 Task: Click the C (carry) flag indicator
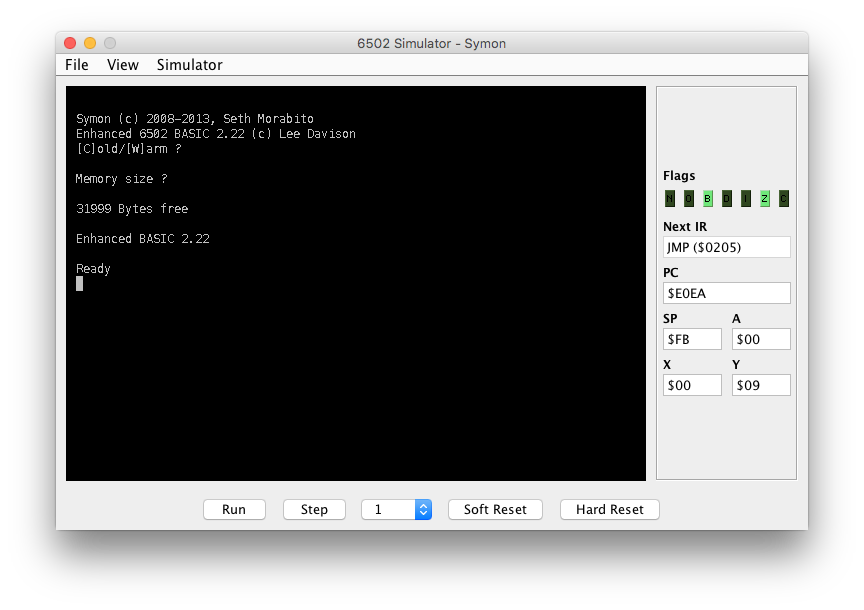point(784,198)
